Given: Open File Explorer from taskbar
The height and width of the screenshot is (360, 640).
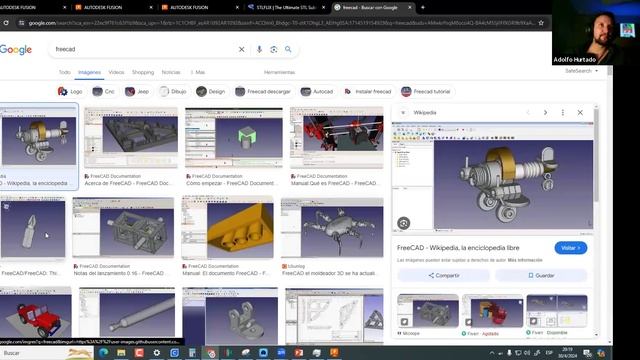Looking at the screenshot, I should 121,353.
